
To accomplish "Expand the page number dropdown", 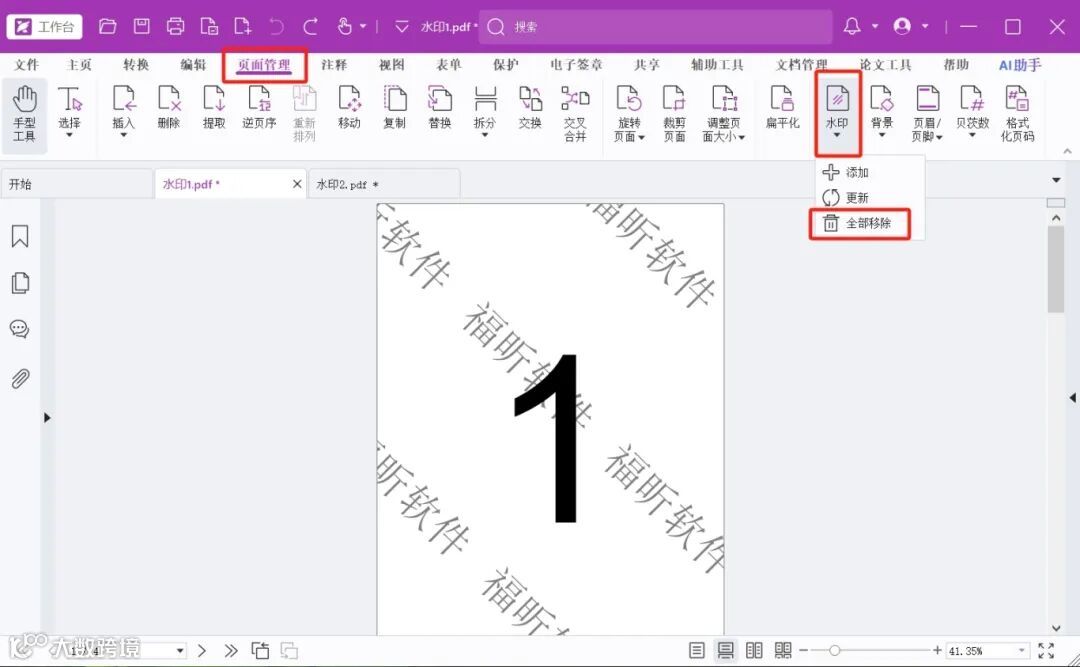I will click(x=180, y=650).
